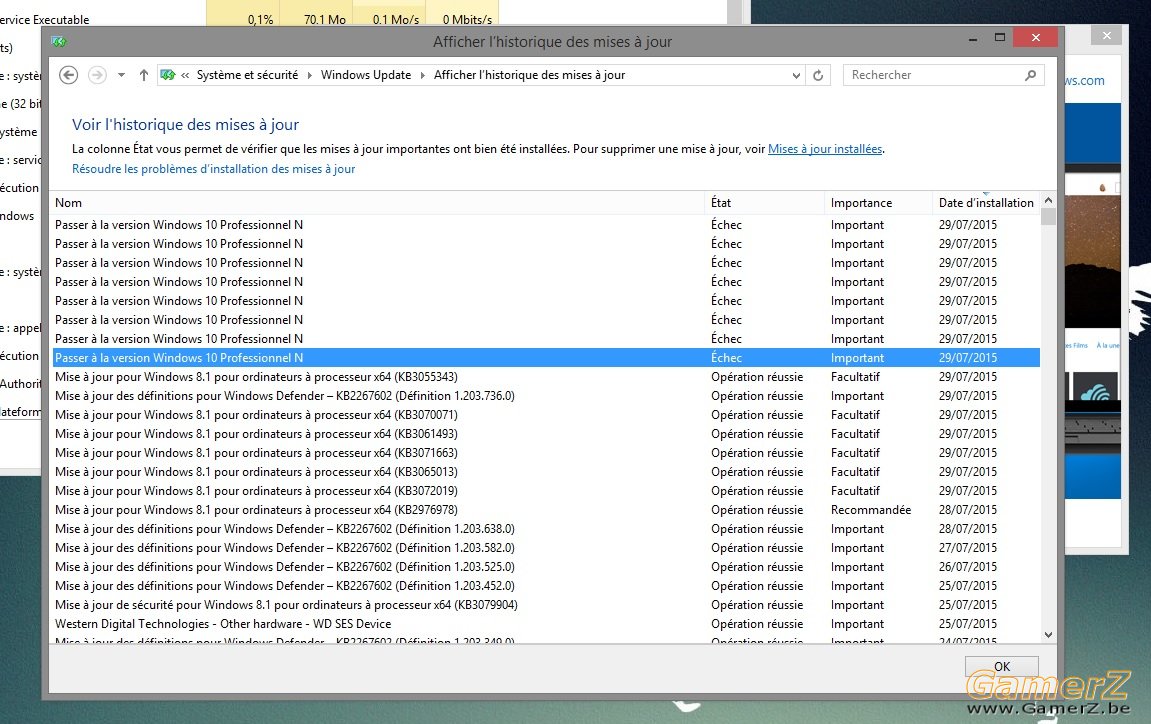
Task: Click the Forward arrow navigation button
Action: click(x=97, y=75)
